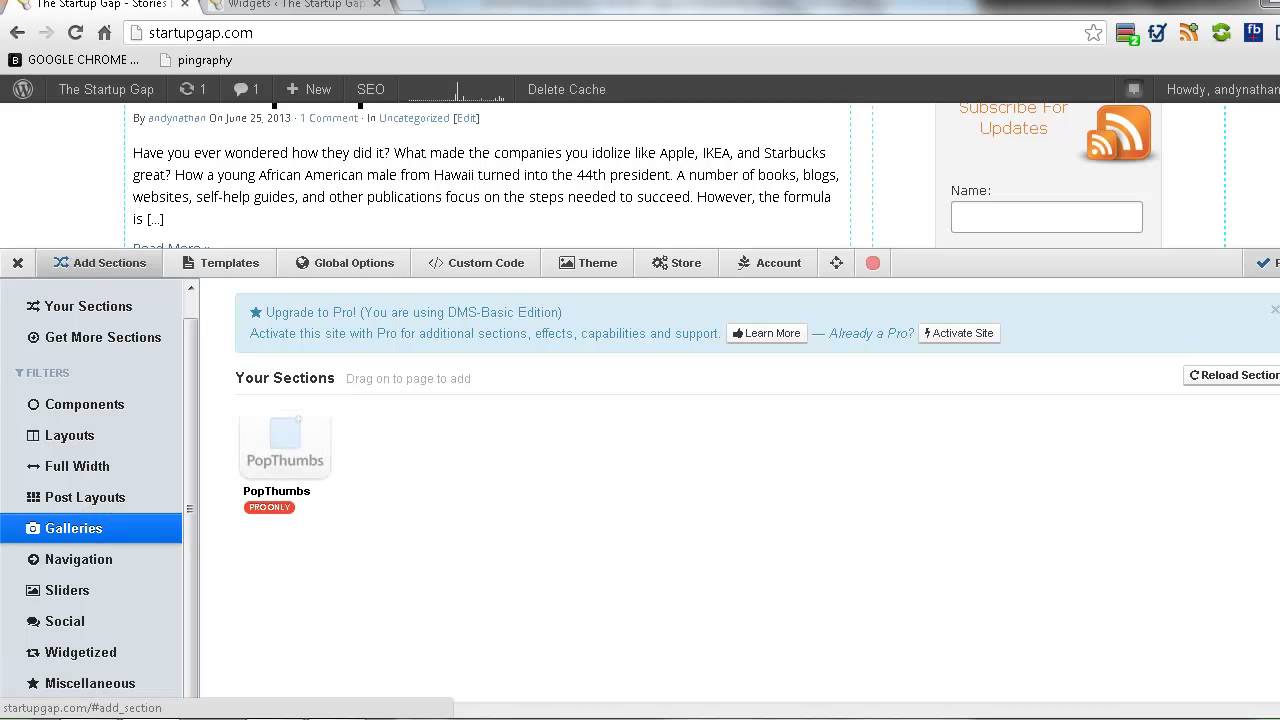Filter sections by Post Layouts
This screenshot has height=720, width=1280.
coord(91,497)
